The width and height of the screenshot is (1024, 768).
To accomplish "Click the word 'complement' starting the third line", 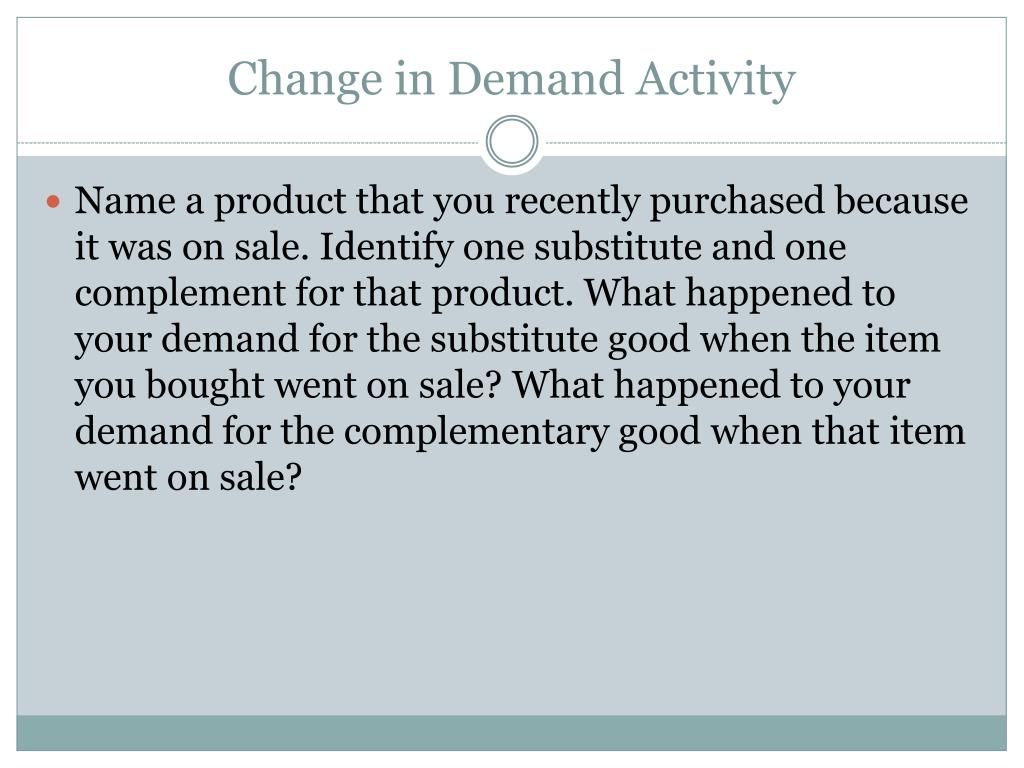I will (180, 295).
